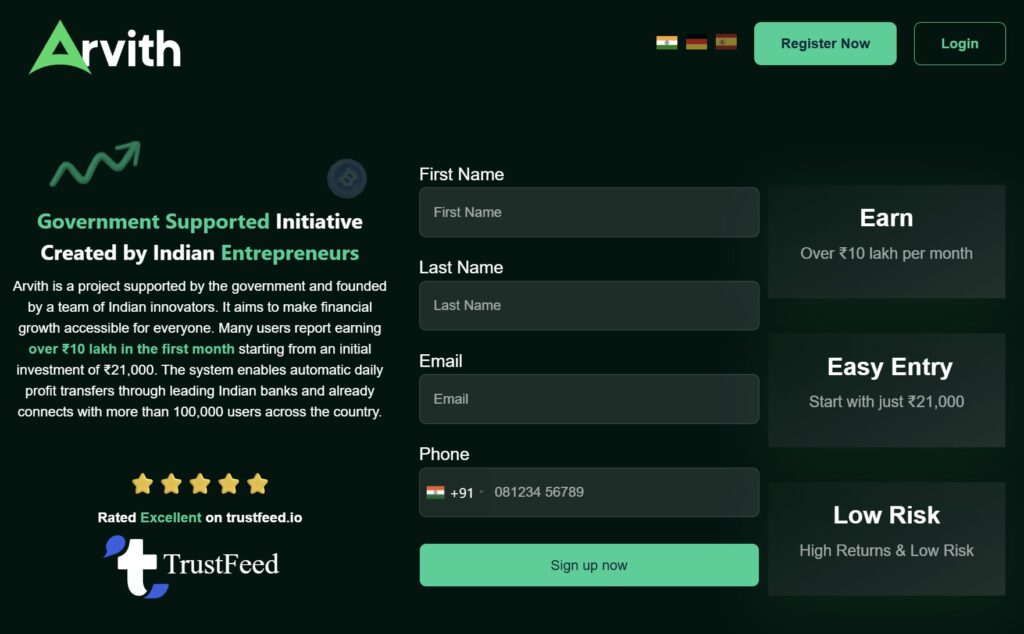Click the Bitcoin coin icon

[346, 178]
